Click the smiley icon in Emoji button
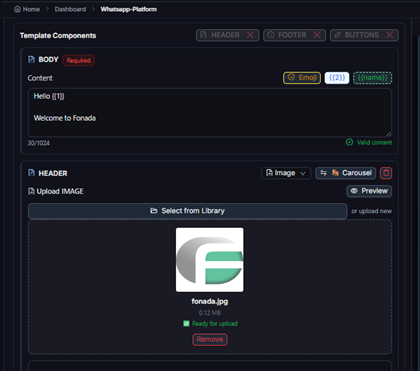Screen dimensions: 420x371 click(291, 77)
